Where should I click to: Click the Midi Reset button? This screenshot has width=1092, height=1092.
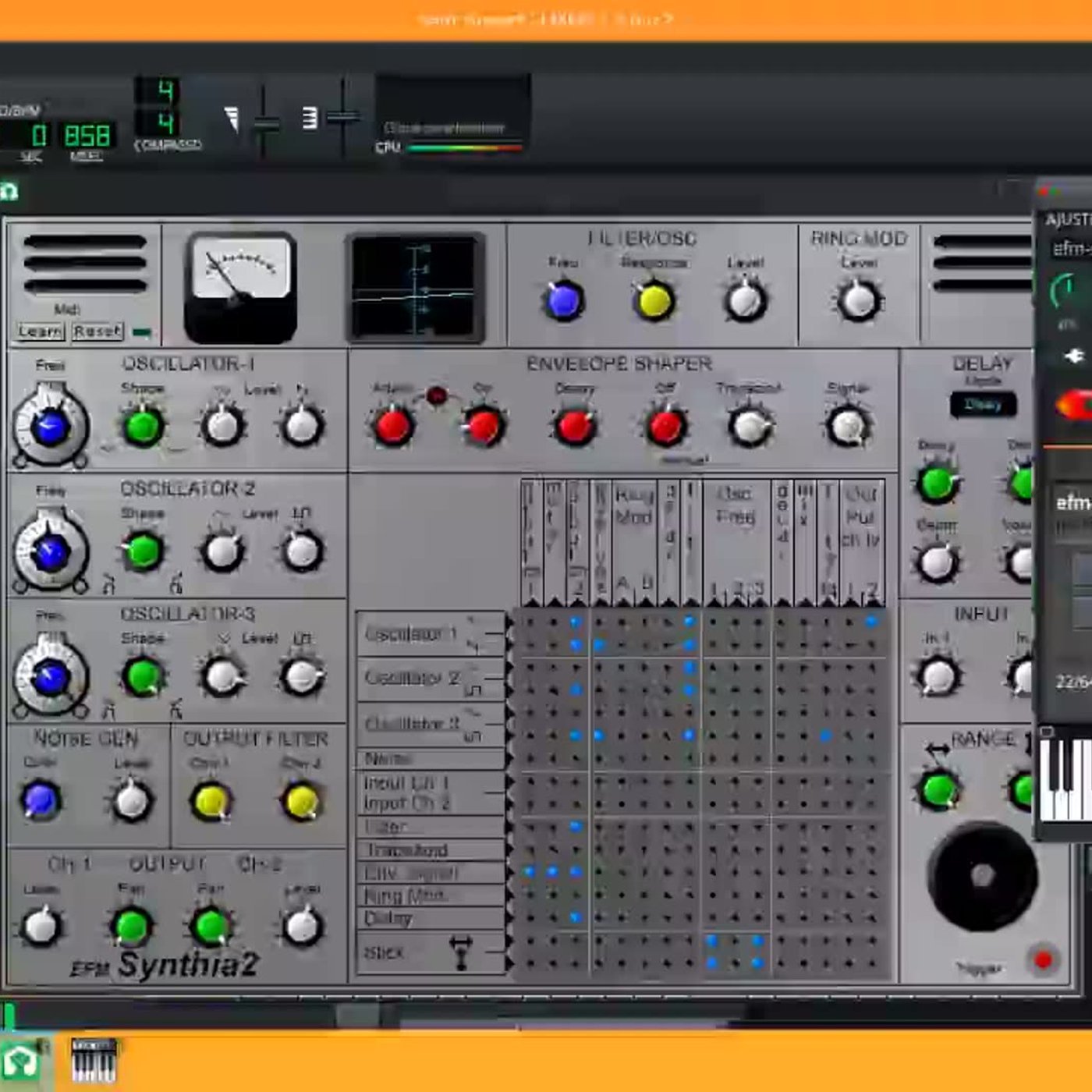point(97,331)
